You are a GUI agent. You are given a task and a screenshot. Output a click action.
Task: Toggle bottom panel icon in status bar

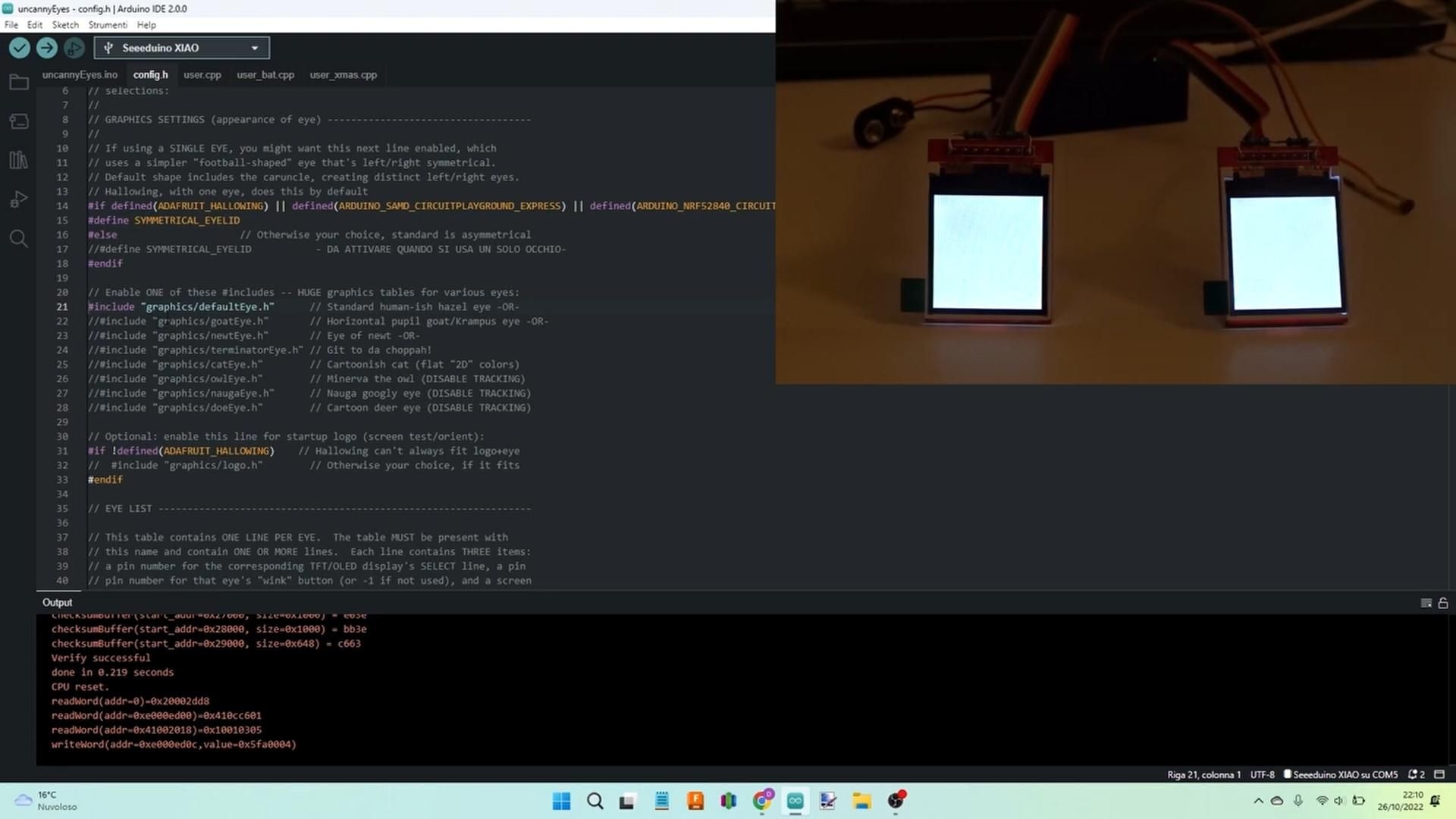coord(1439,774)
